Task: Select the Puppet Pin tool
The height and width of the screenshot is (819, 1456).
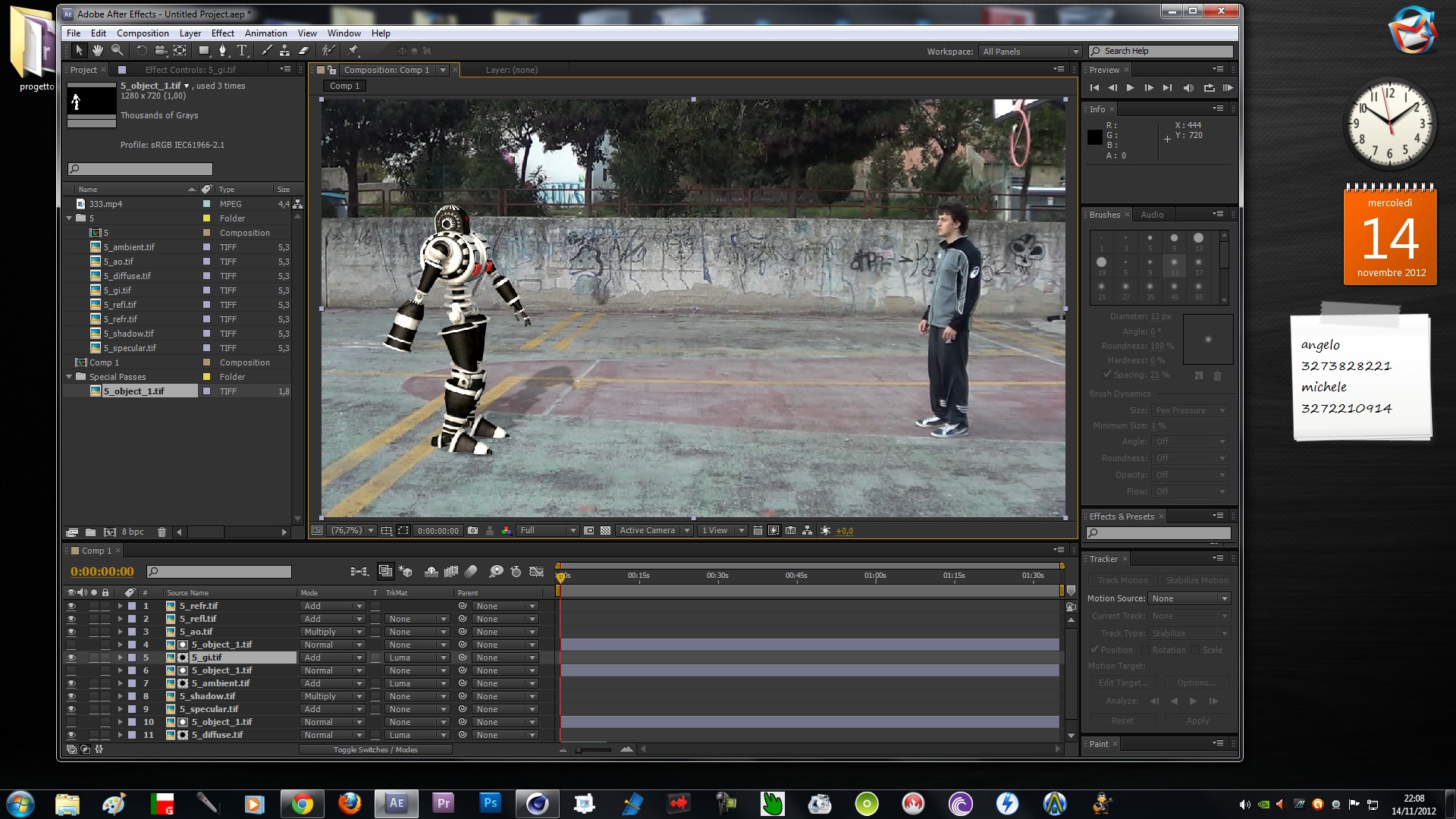Action: point(353,51)
